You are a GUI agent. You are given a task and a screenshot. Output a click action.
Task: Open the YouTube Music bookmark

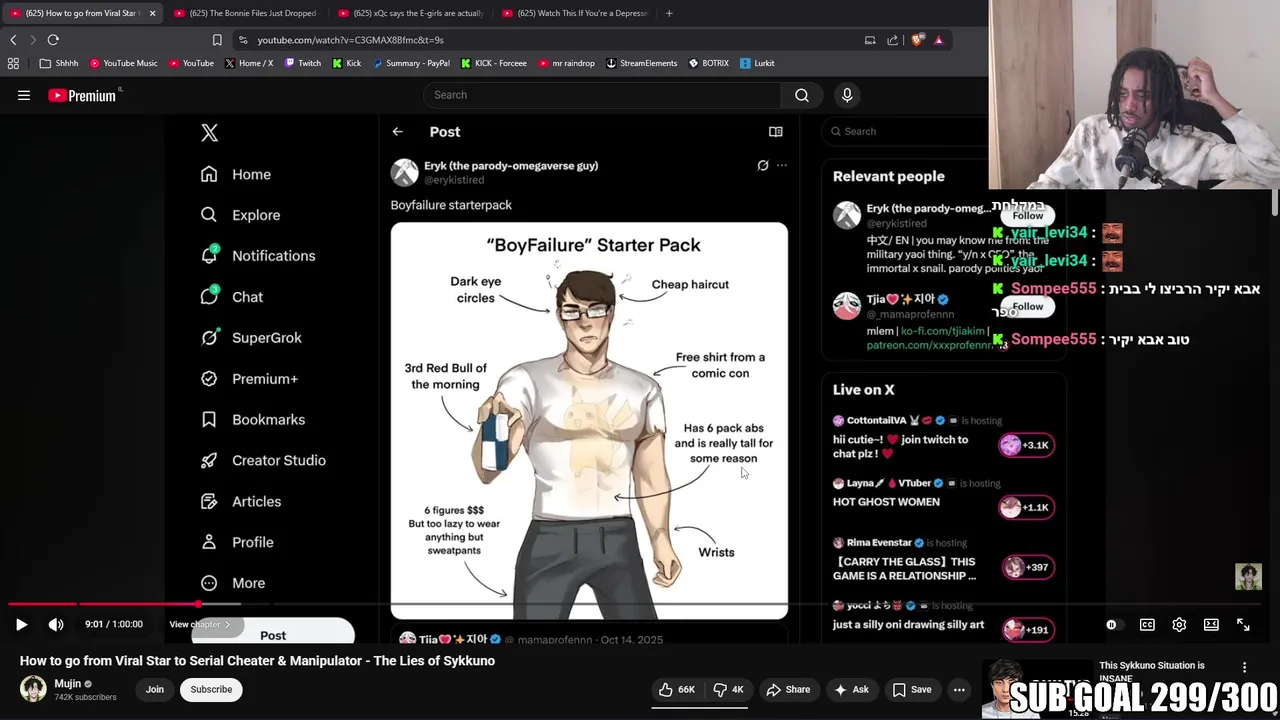[124, 63]
